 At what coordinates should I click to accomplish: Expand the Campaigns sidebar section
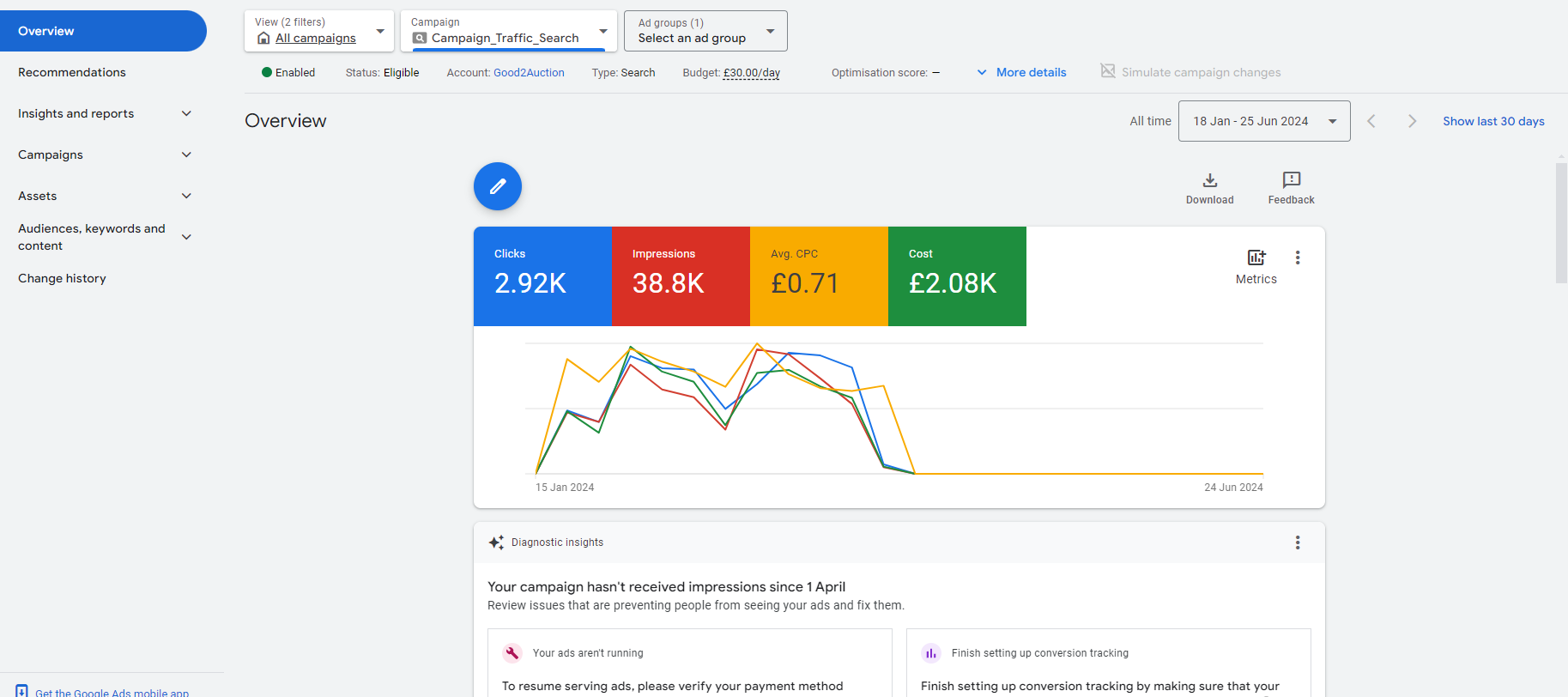coord(104,155)
